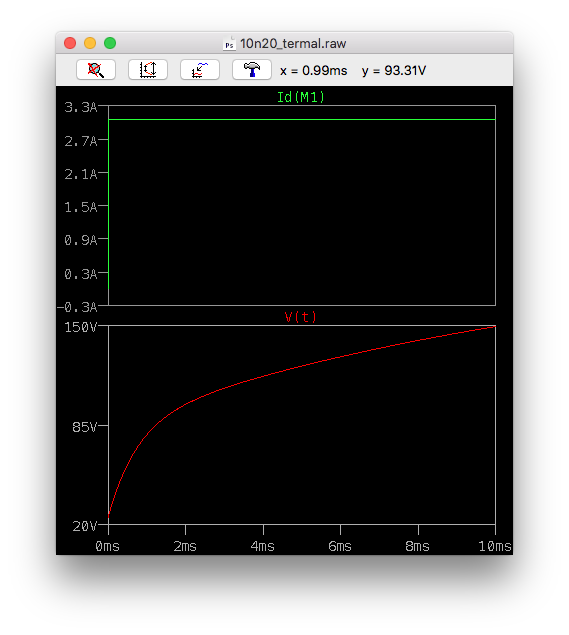Select the red V(t) trace label
The height and width of the screenshot is (635, 569).
click(300, 317)
